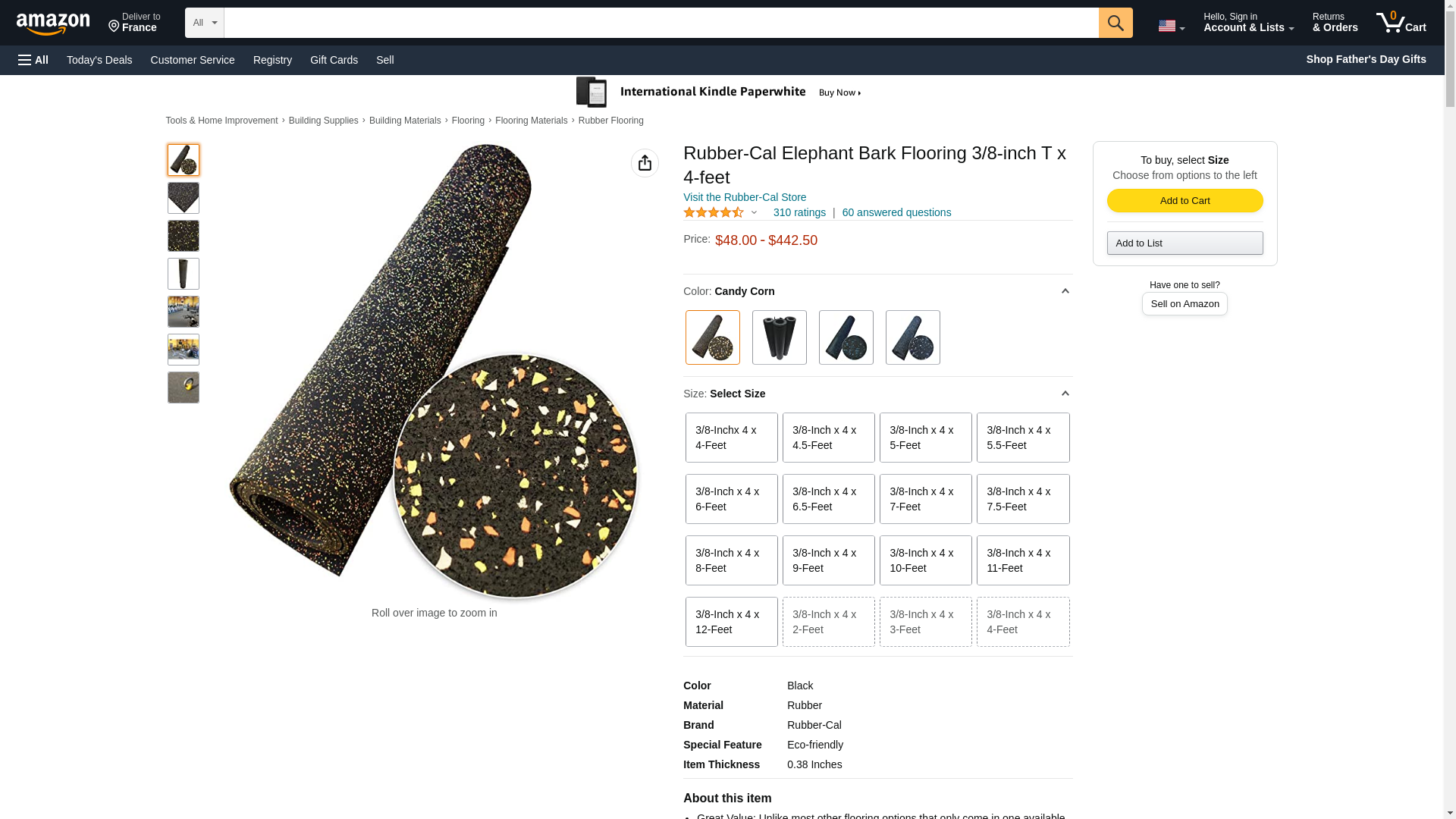
Task: Open the All hamburger menu
Action: point(33,60)
